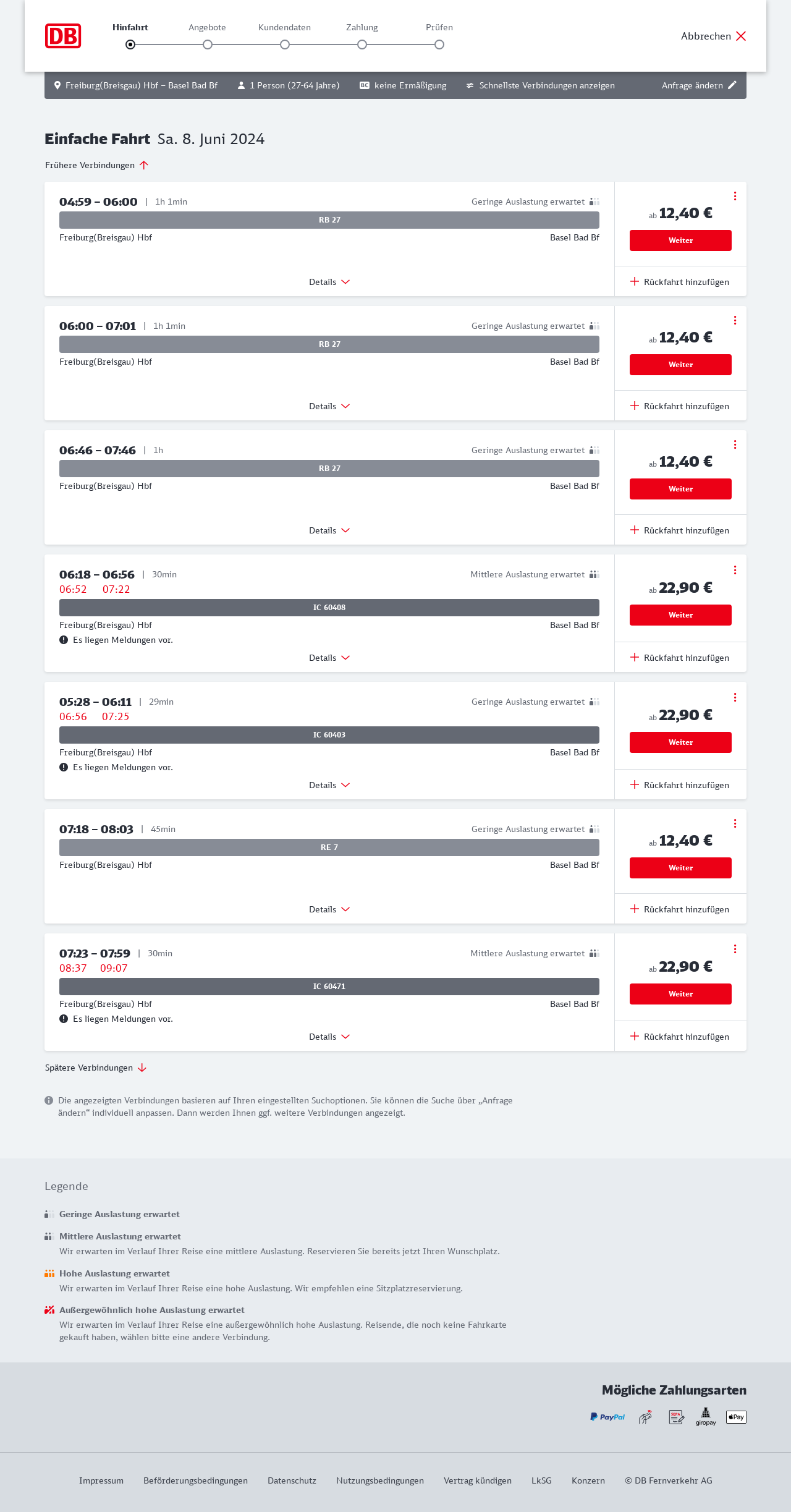Expand Details for the RE 7 connection
This screenshot has width=791, height=1512.
click(x=329, y=909)
